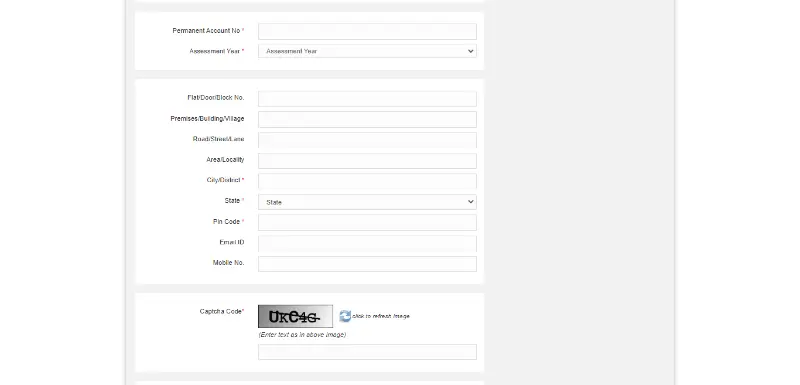
Task: Click the Road/Street/Lane input box
Action: point(367,140)
